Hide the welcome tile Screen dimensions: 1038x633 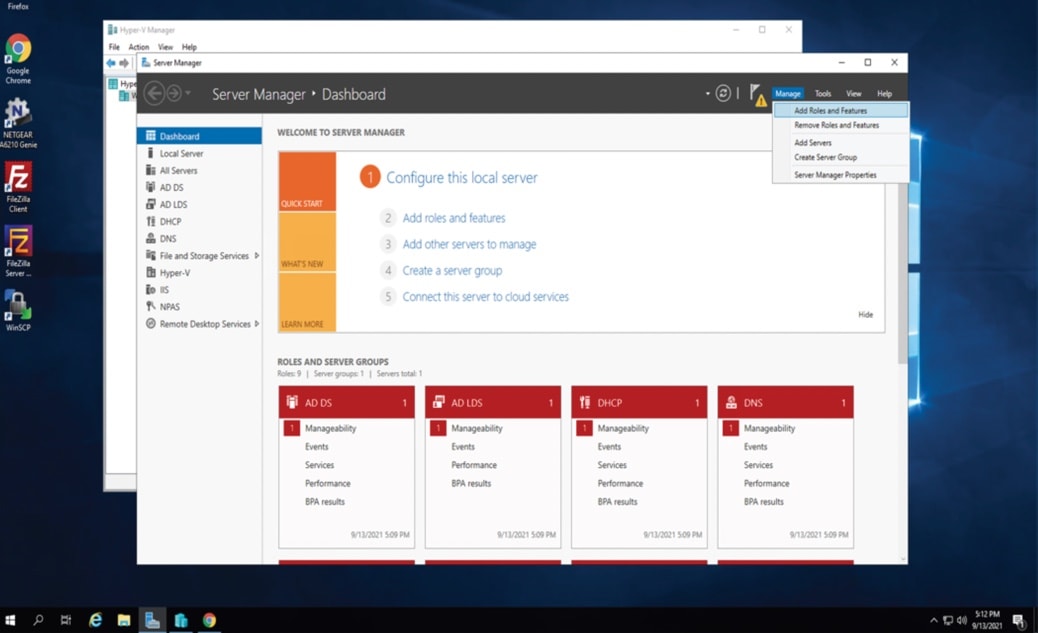(865, 315)
